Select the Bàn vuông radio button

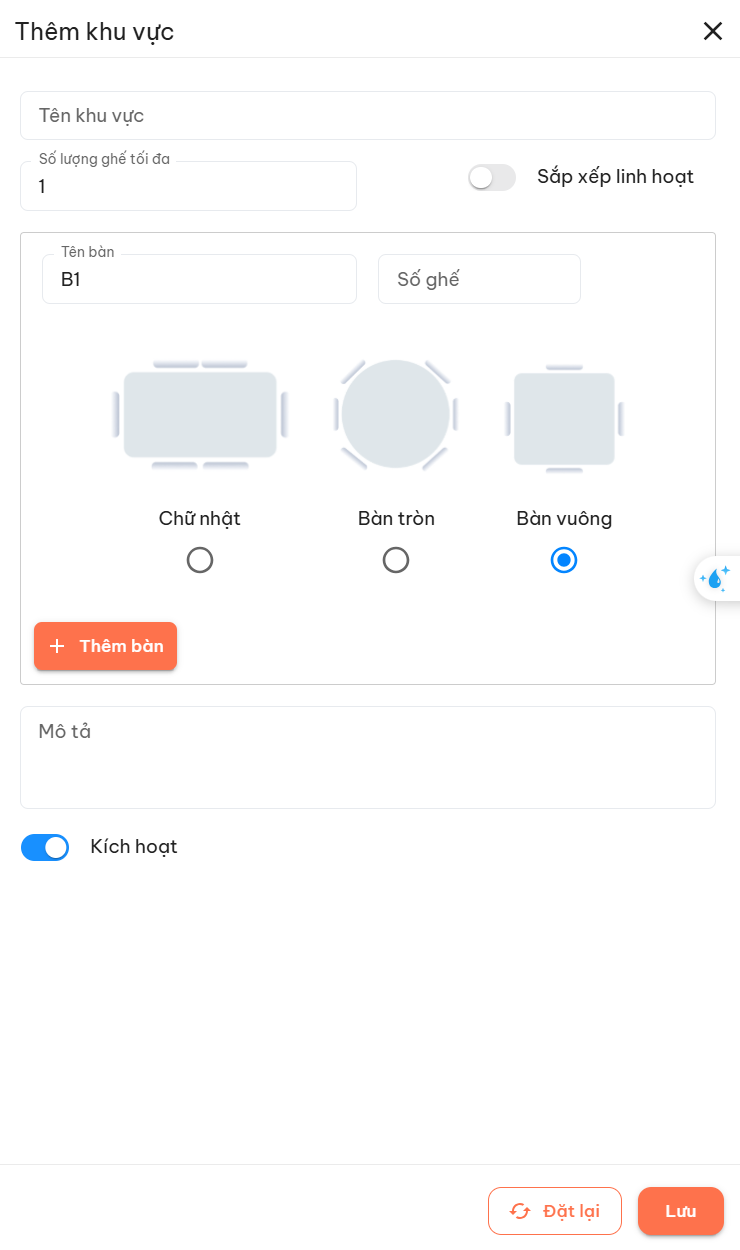point(564,560)
